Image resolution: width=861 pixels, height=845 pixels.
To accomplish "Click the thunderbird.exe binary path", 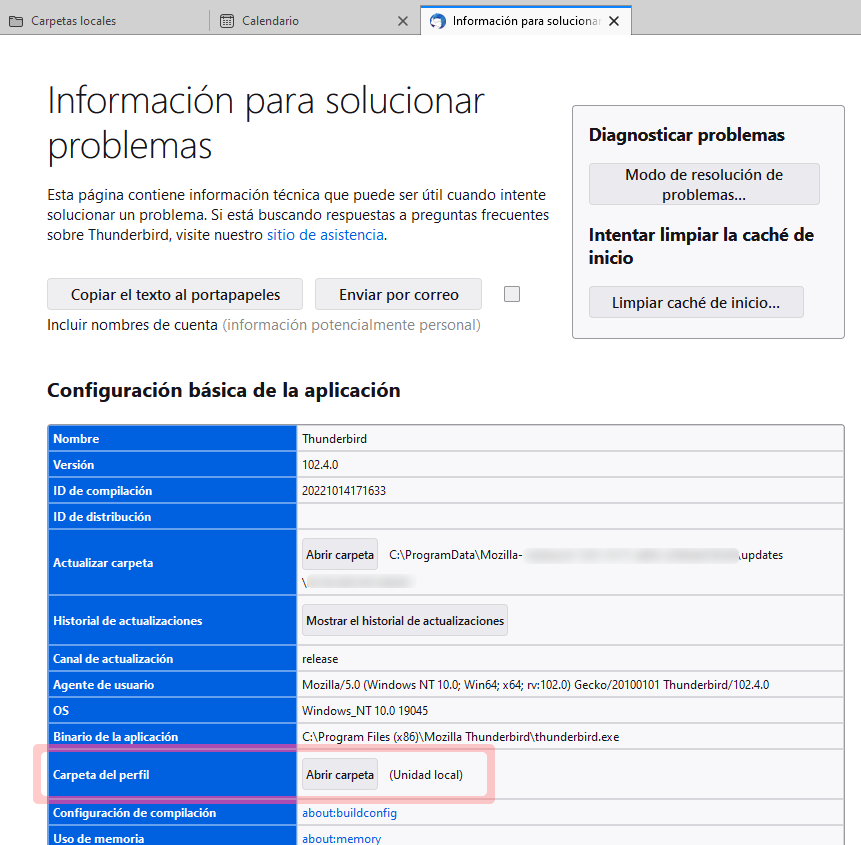I will [460, 736].
